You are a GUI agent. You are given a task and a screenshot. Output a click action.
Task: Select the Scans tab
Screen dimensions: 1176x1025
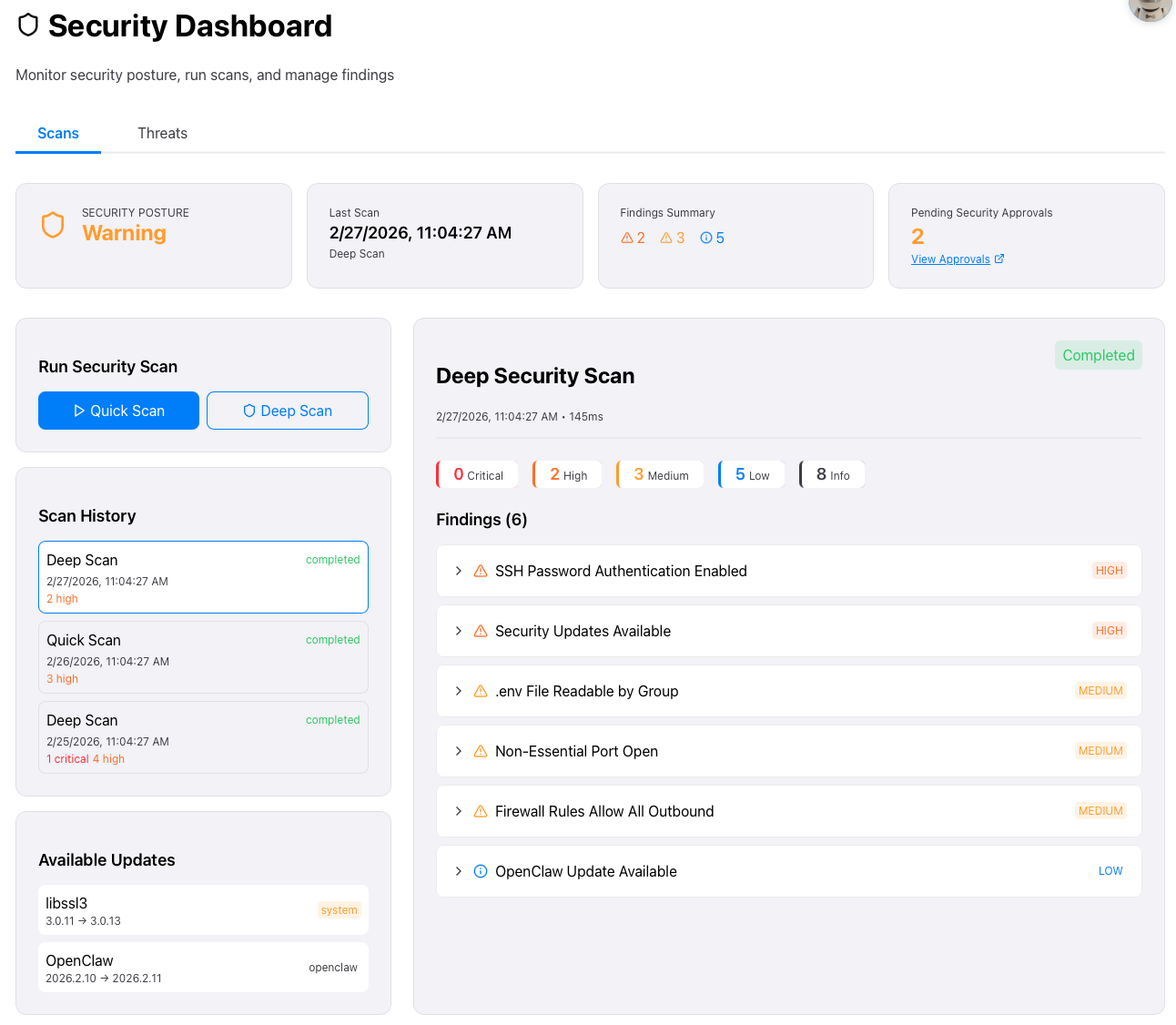pos(57,133)
